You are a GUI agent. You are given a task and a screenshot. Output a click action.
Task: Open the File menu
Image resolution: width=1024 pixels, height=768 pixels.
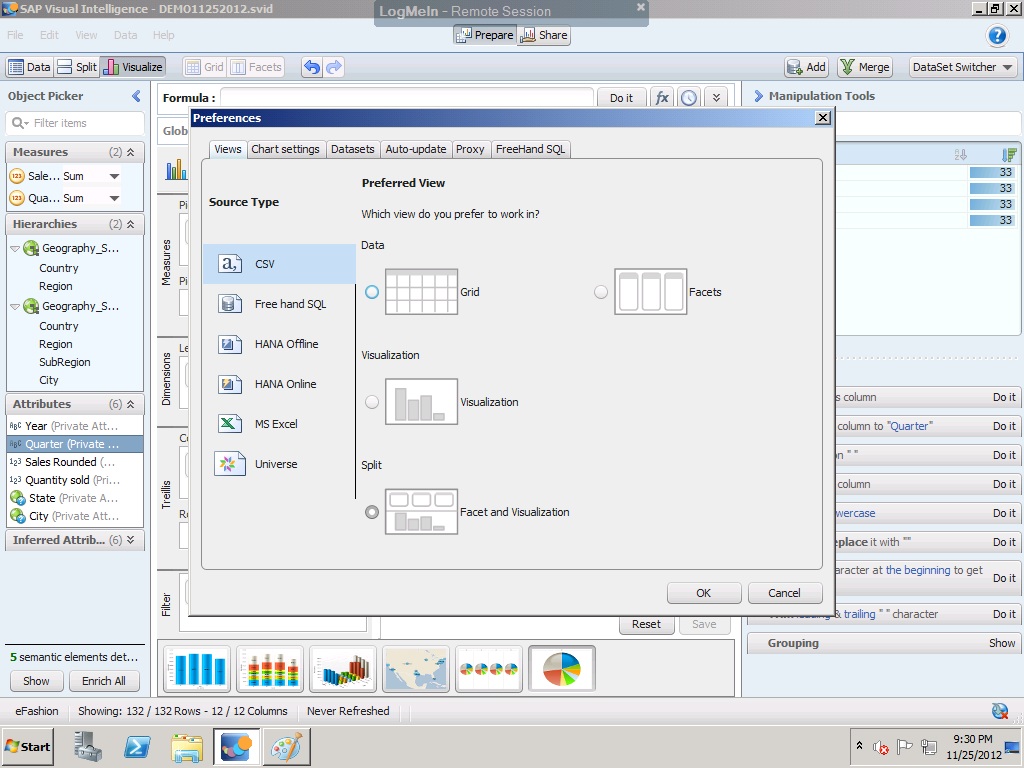15,35
